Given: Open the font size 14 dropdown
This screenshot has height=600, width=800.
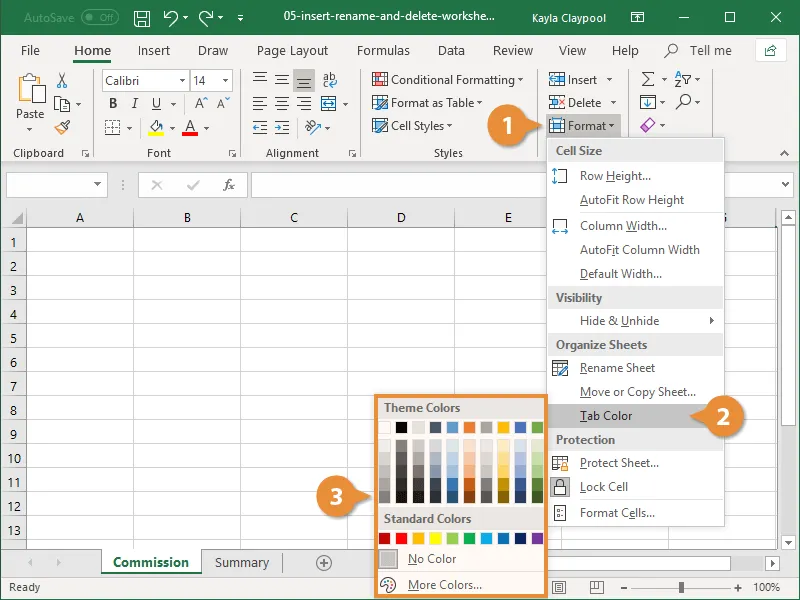Looking at the screenshot, I should (225, 81).
